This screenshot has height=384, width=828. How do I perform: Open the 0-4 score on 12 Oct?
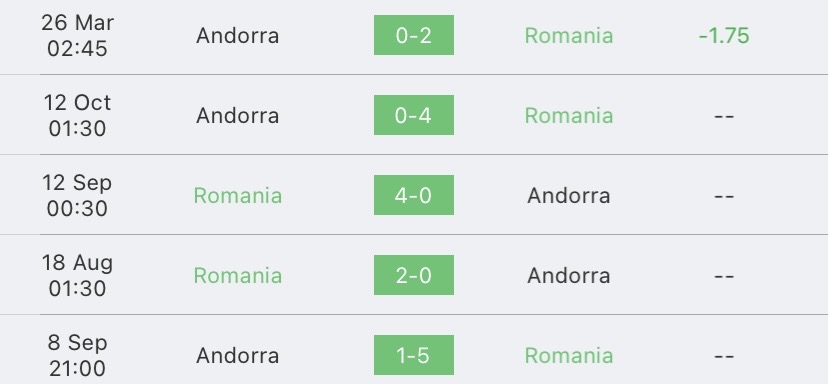(413, 115)
